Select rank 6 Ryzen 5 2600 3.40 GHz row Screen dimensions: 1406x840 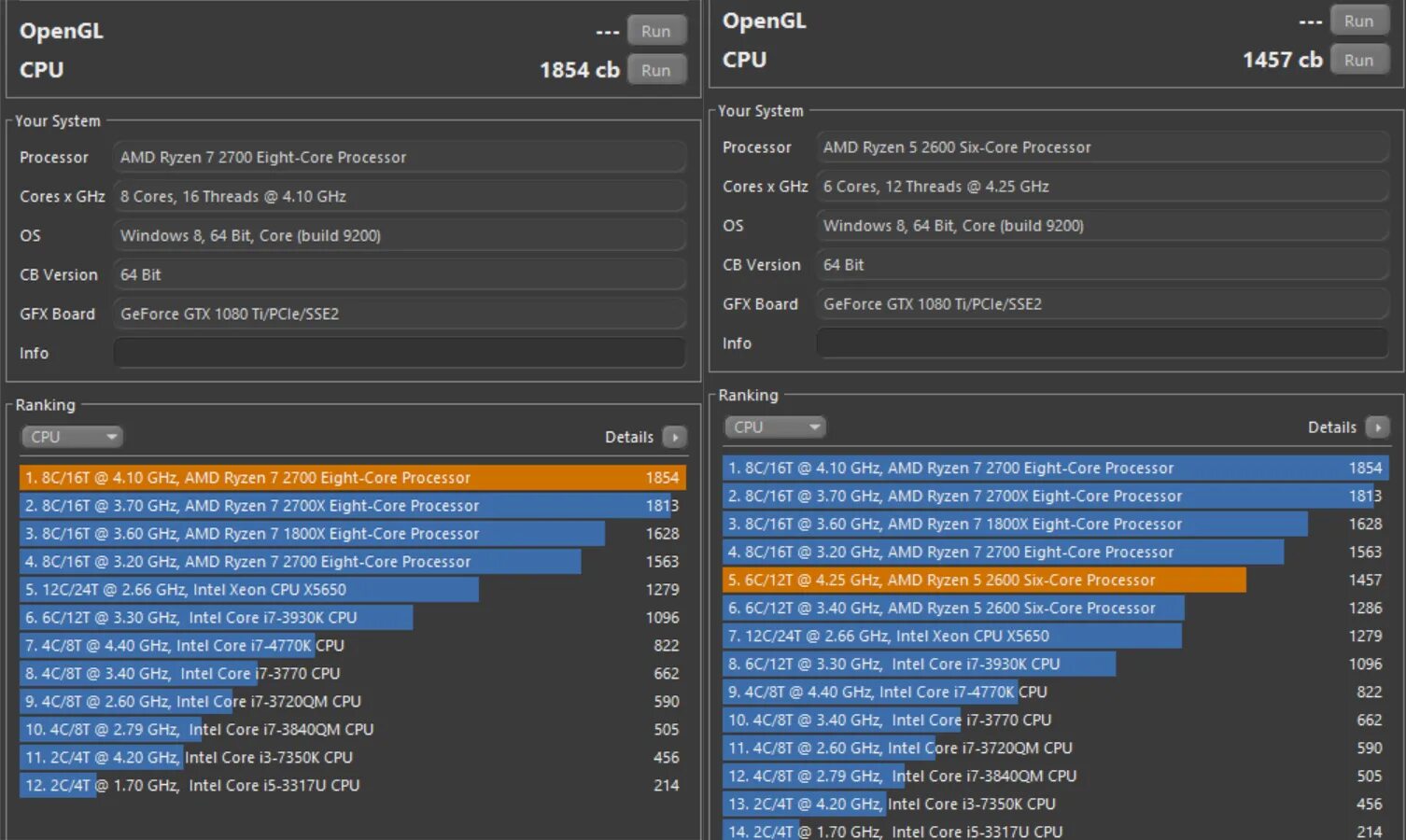pos(1056,608)
